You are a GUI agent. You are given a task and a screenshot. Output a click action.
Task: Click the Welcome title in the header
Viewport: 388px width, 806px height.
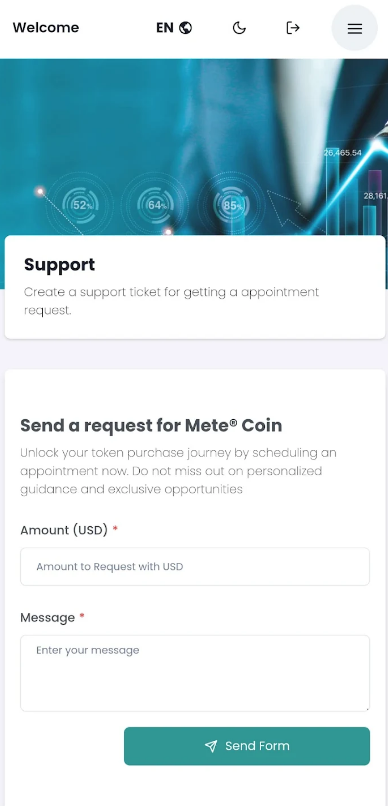pyautogui.click(x=46, y=27)
